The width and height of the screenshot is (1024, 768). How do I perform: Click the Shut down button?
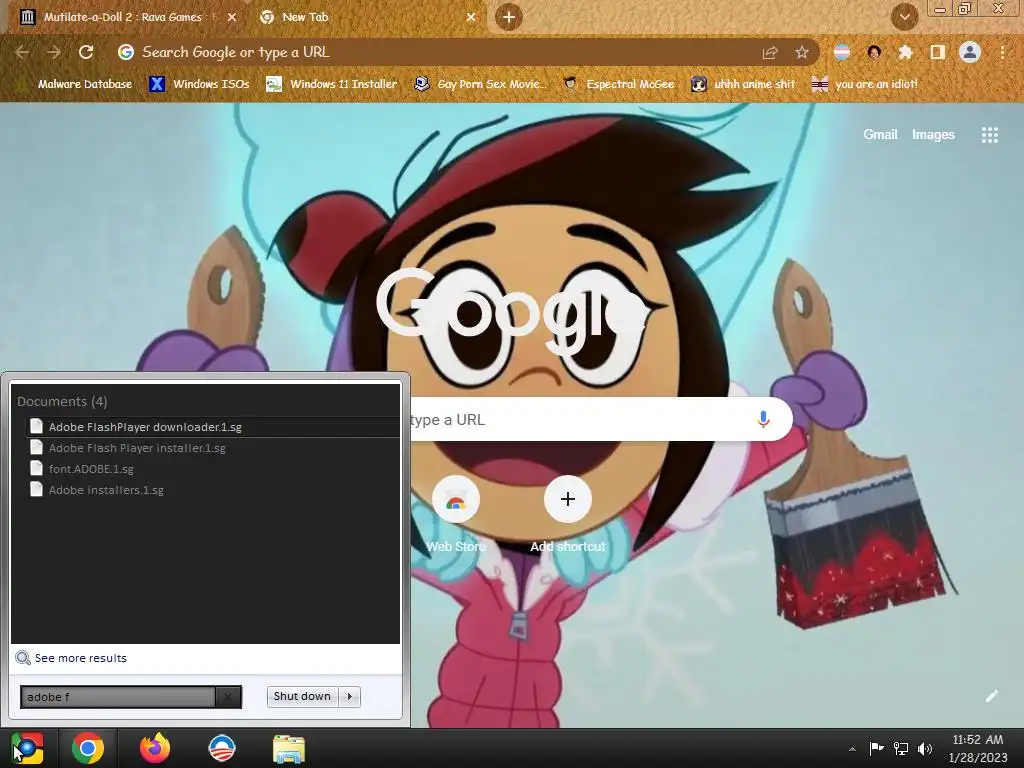tap(302, 696)
